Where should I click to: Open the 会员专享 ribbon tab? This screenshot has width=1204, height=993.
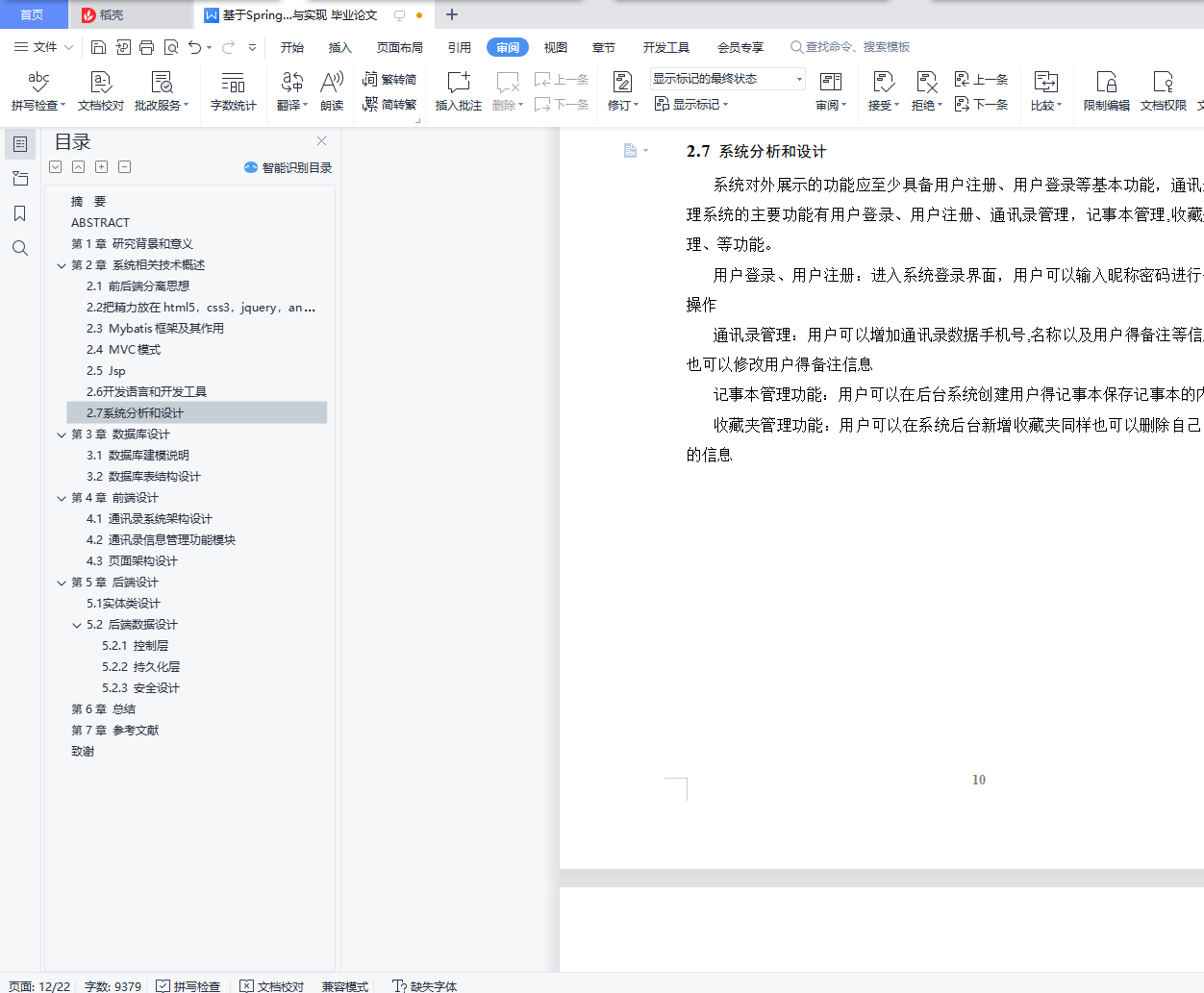pyautogui.click(x=740, y=47)
